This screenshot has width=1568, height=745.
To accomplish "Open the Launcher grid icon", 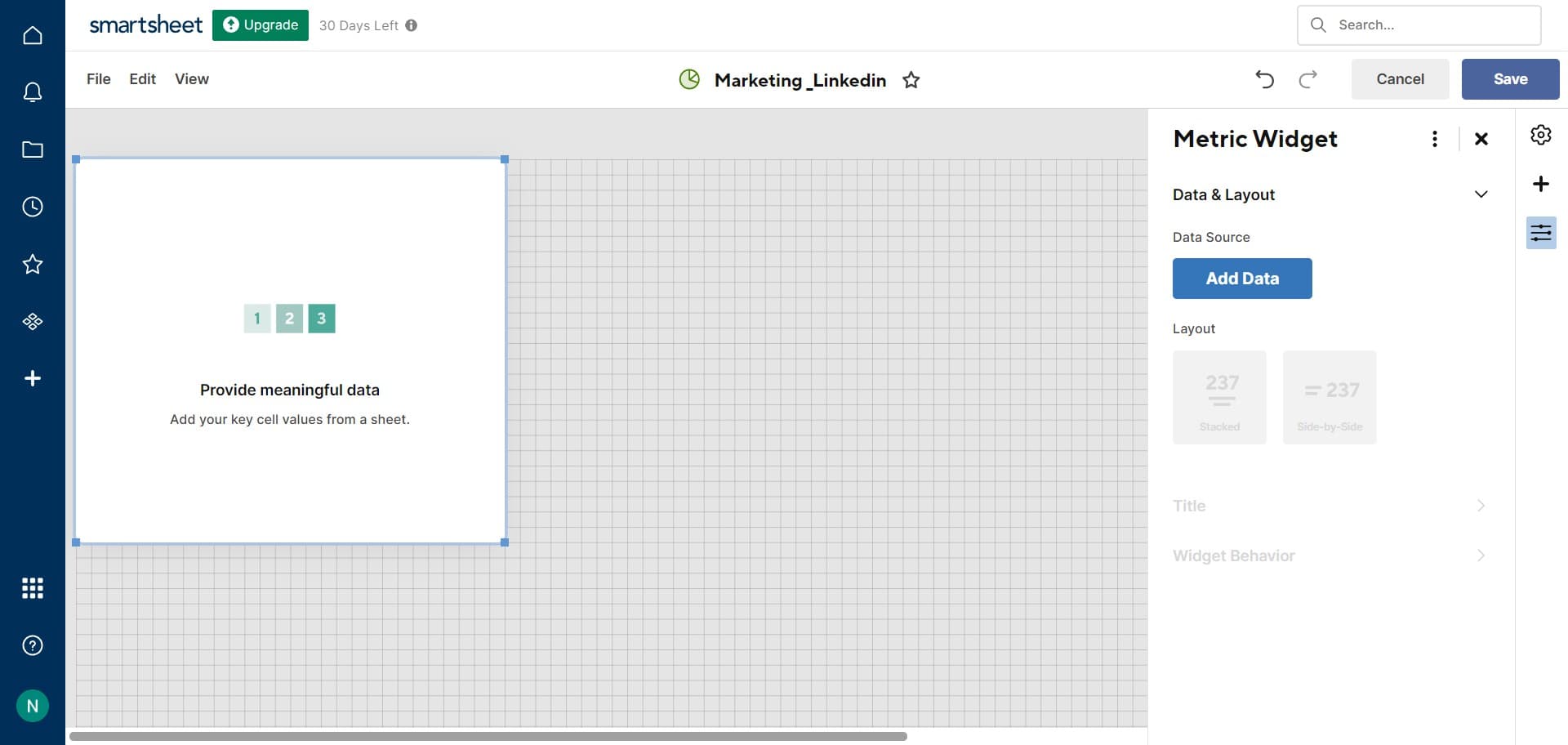I will 33,588.
